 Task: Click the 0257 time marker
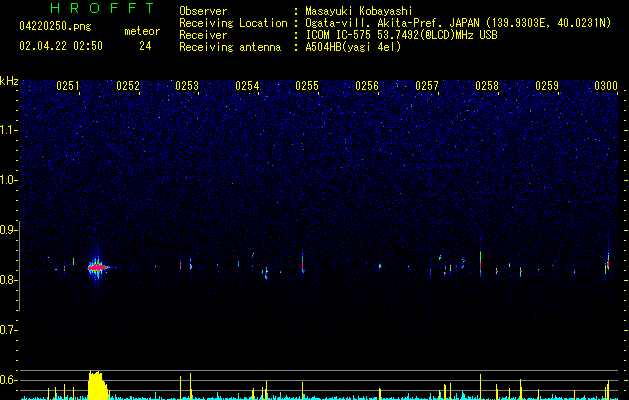[x=427, y=86]
